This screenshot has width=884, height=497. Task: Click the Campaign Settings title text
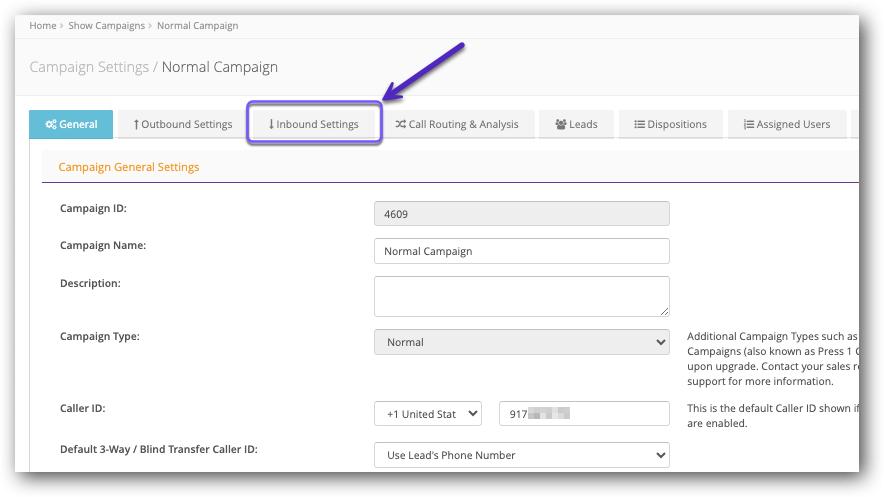point(89,67)
